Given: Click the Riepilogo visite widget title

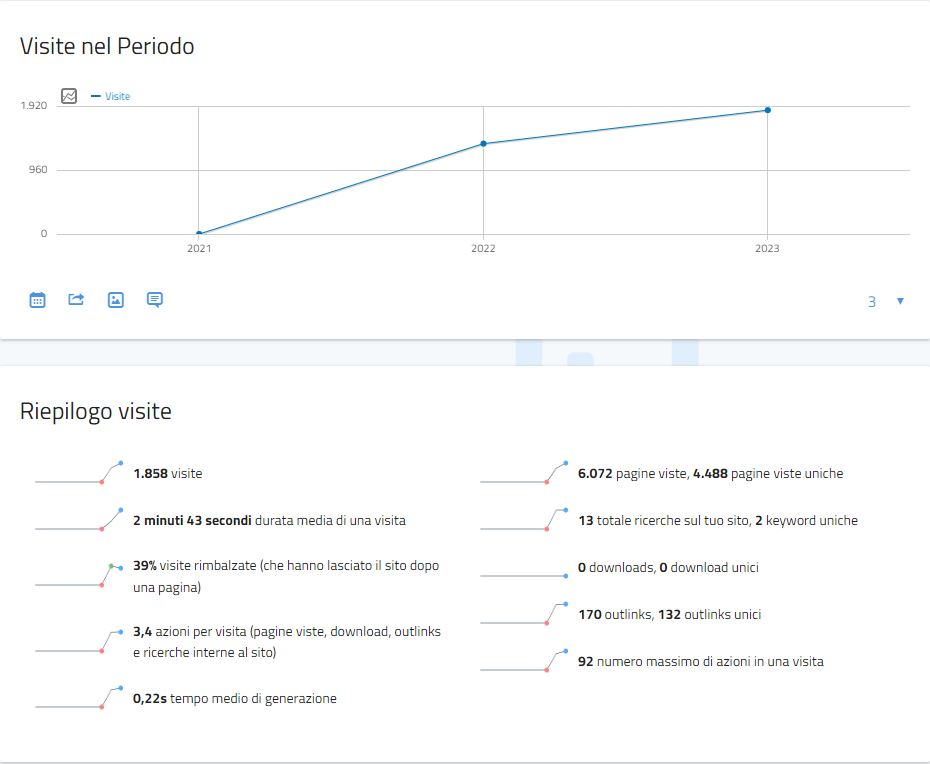Looking at the screenshot, I should click(x=96, y=411).
